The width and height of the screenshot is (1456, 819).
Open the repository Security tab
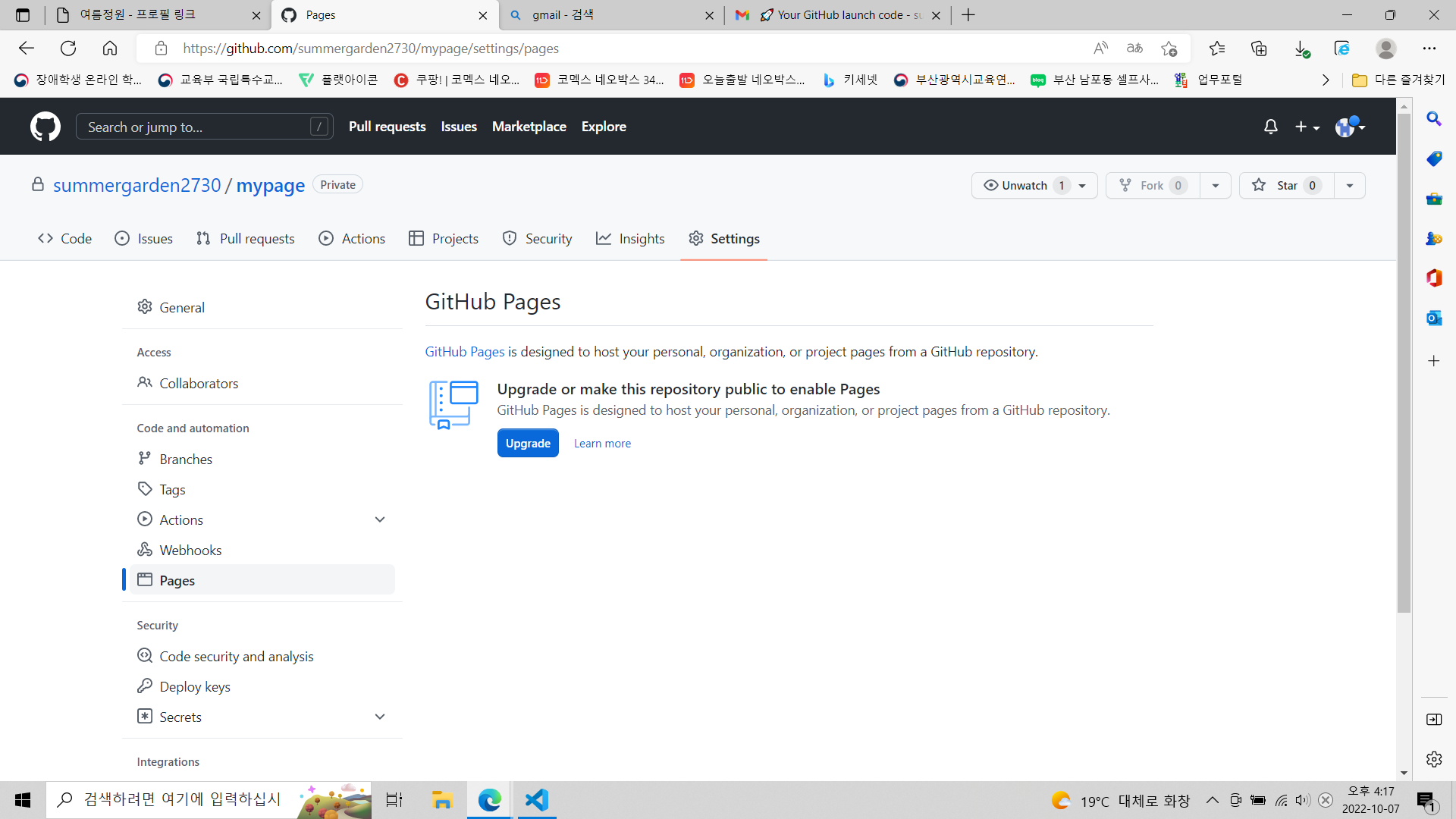(538, 239)
